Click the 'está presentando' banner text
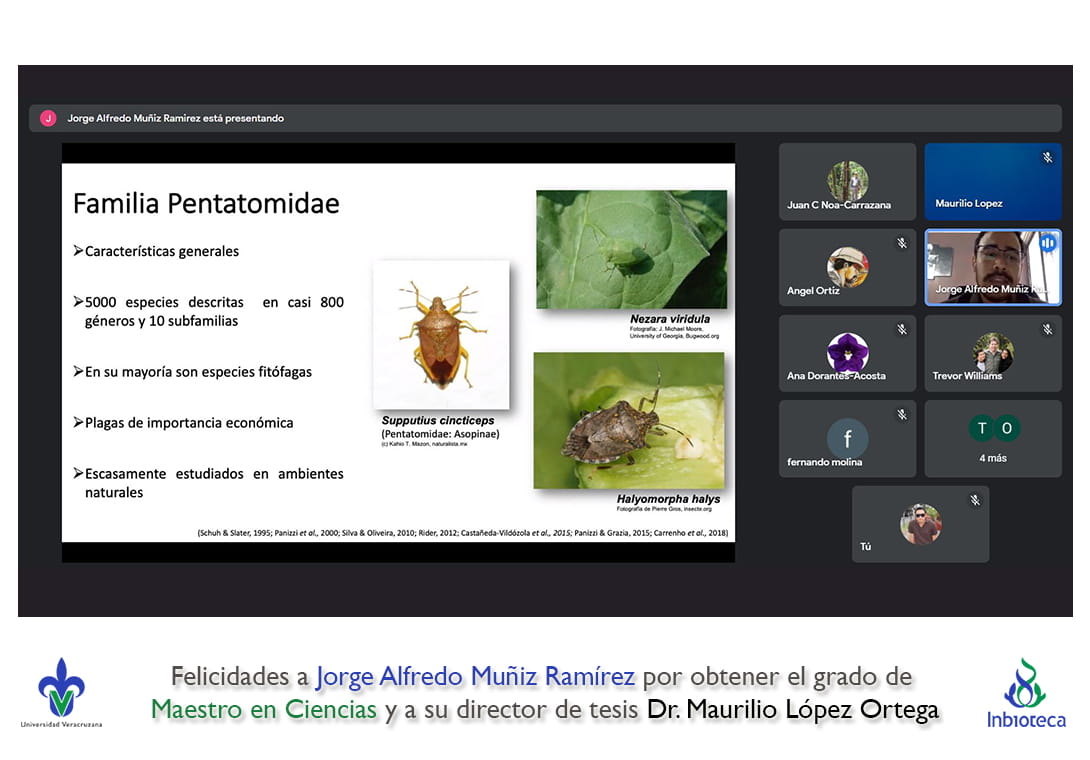Screen dimensions: 1090x760 tap(175, 118)
